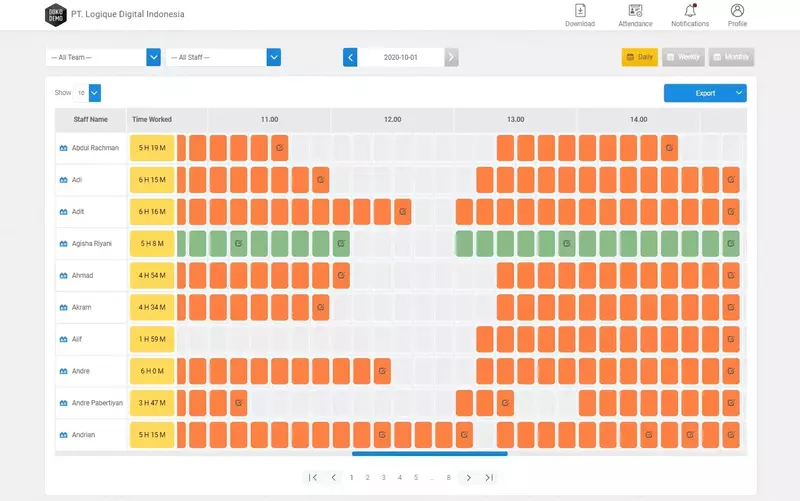The height and width of the screenshot is (501, 800).
Task: Switch to Daily view
Action: click(639, 57)
